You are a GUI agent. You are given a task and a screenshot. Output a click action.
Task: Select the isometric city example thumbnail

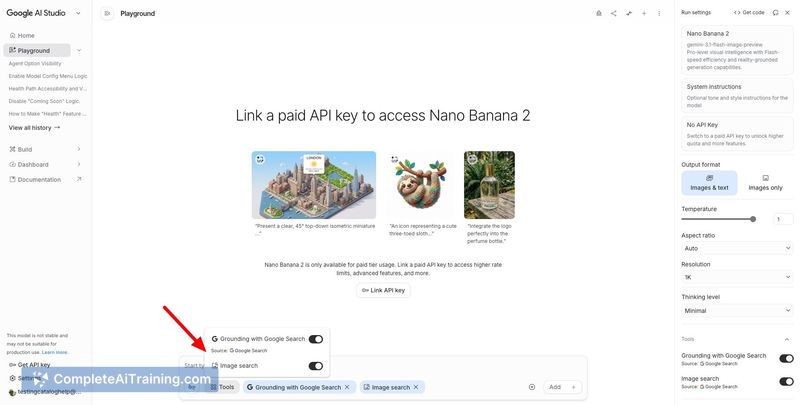click(314, 185)
